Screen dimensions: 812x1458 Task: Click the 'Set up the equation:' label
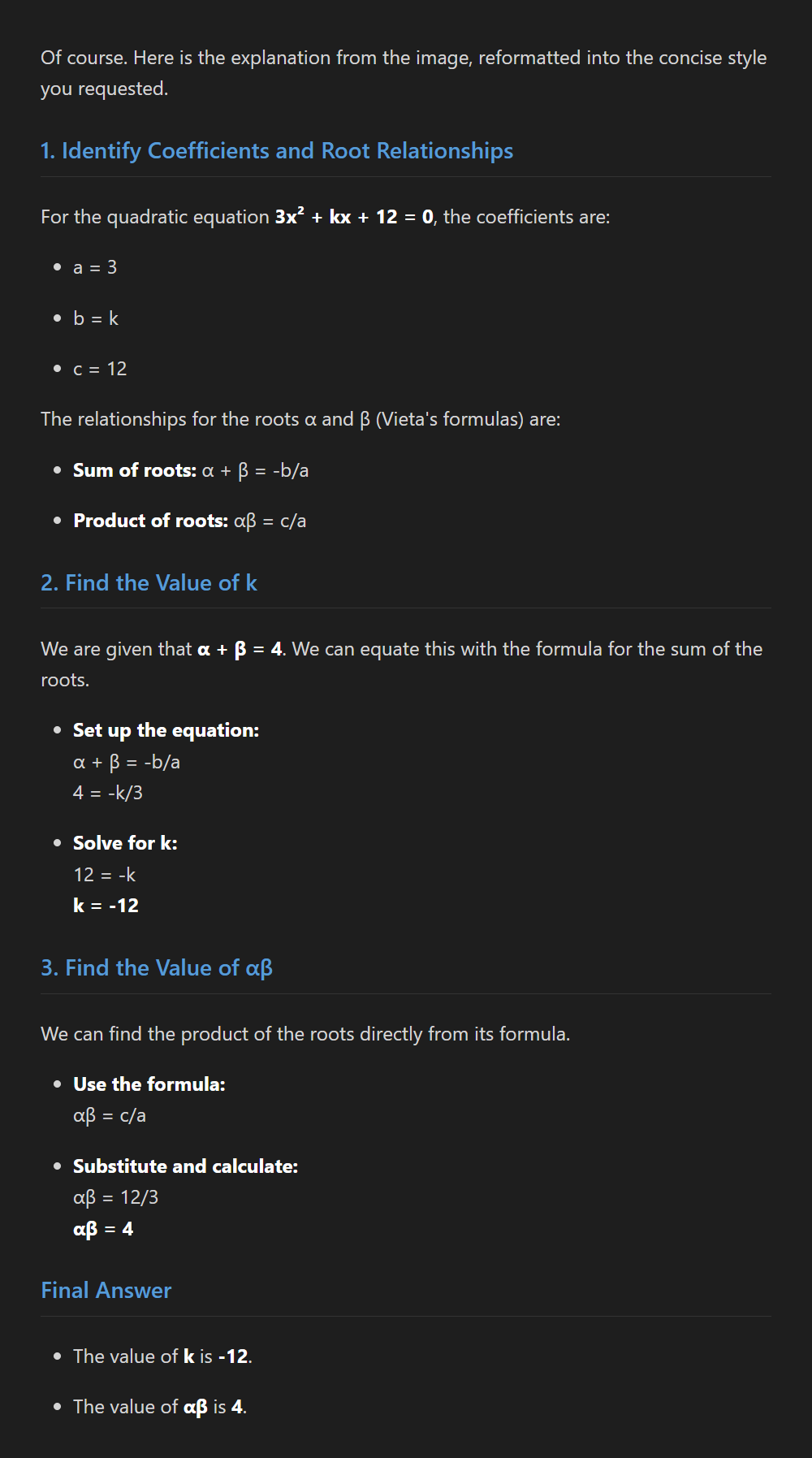(x=166, y=731)
